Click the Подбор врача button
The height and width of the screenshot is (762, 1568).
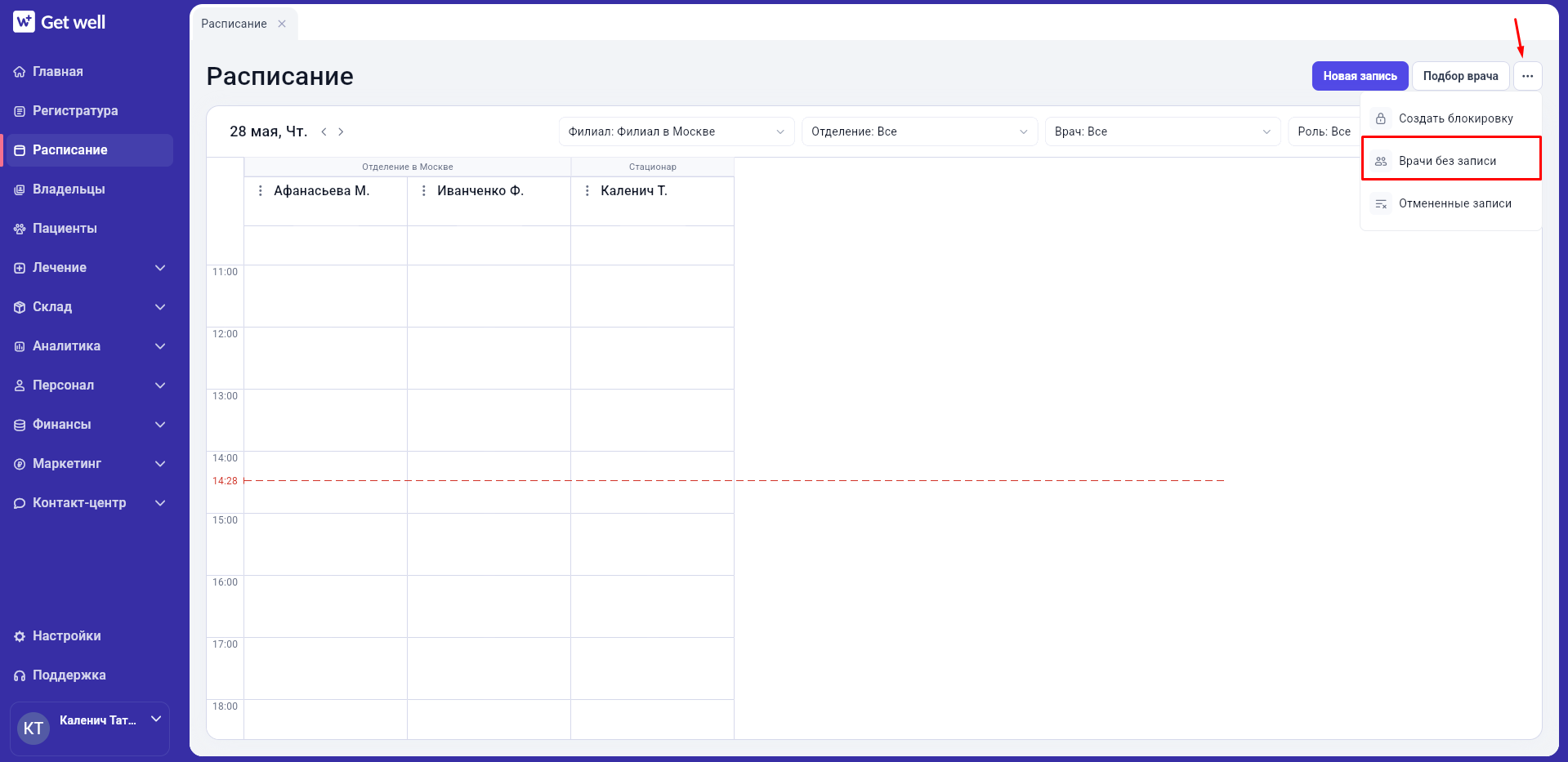1460,76
